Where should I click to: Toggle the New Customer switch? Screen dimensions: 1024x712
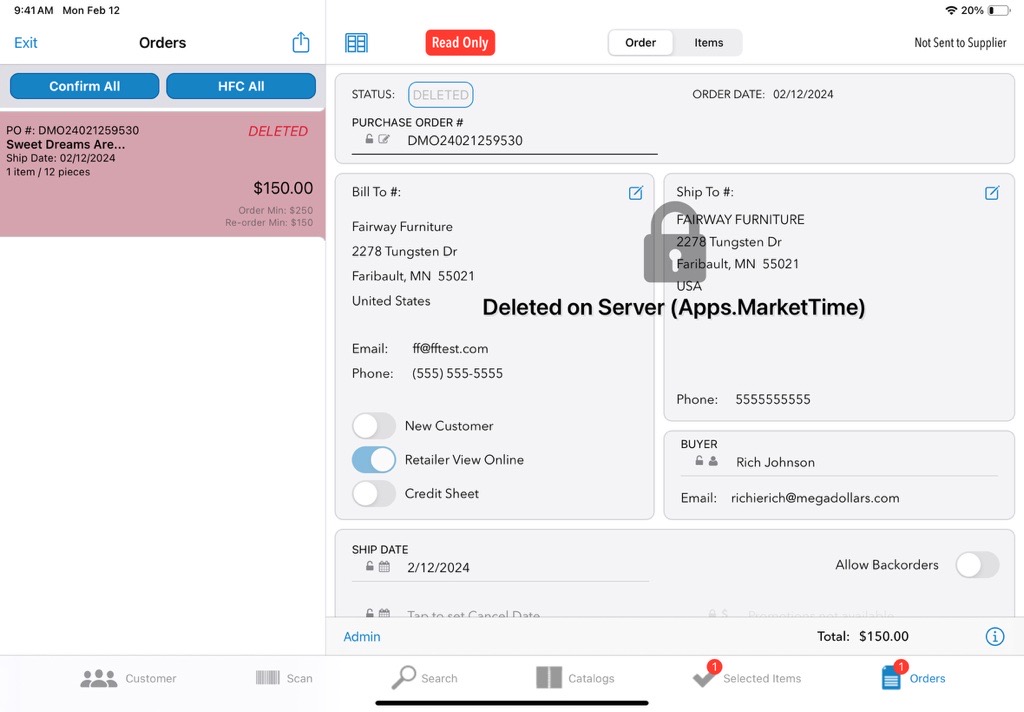pyautogui.click(x=374, y=426)
